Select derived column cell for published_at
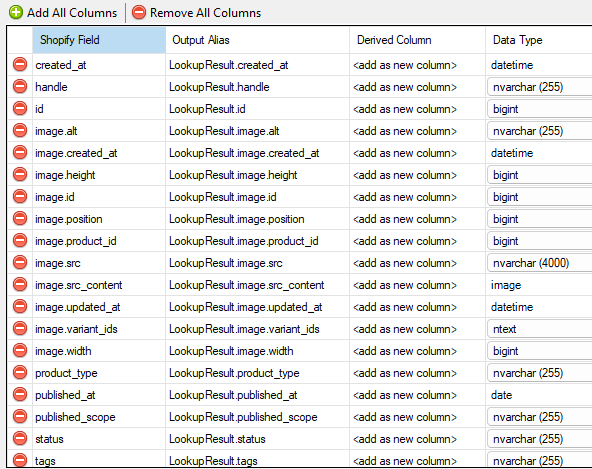Viewport: 592px width, 469px height. point(418,395)
